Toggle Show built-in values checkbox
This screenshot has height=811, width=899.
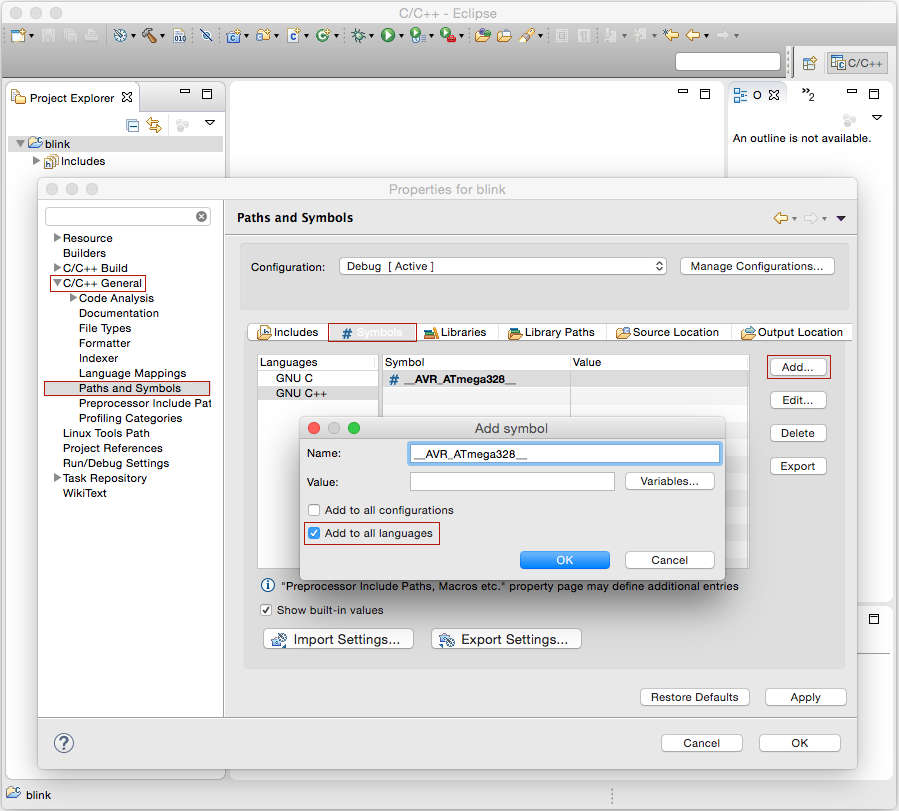(x=266, y=610)
